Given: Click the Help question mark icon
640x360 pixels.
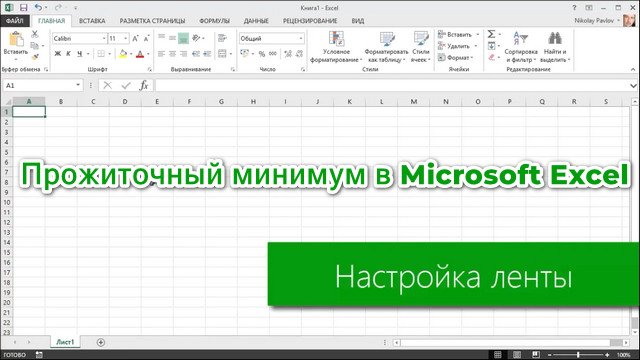Looking at the screenshot, I should point(574,7).
